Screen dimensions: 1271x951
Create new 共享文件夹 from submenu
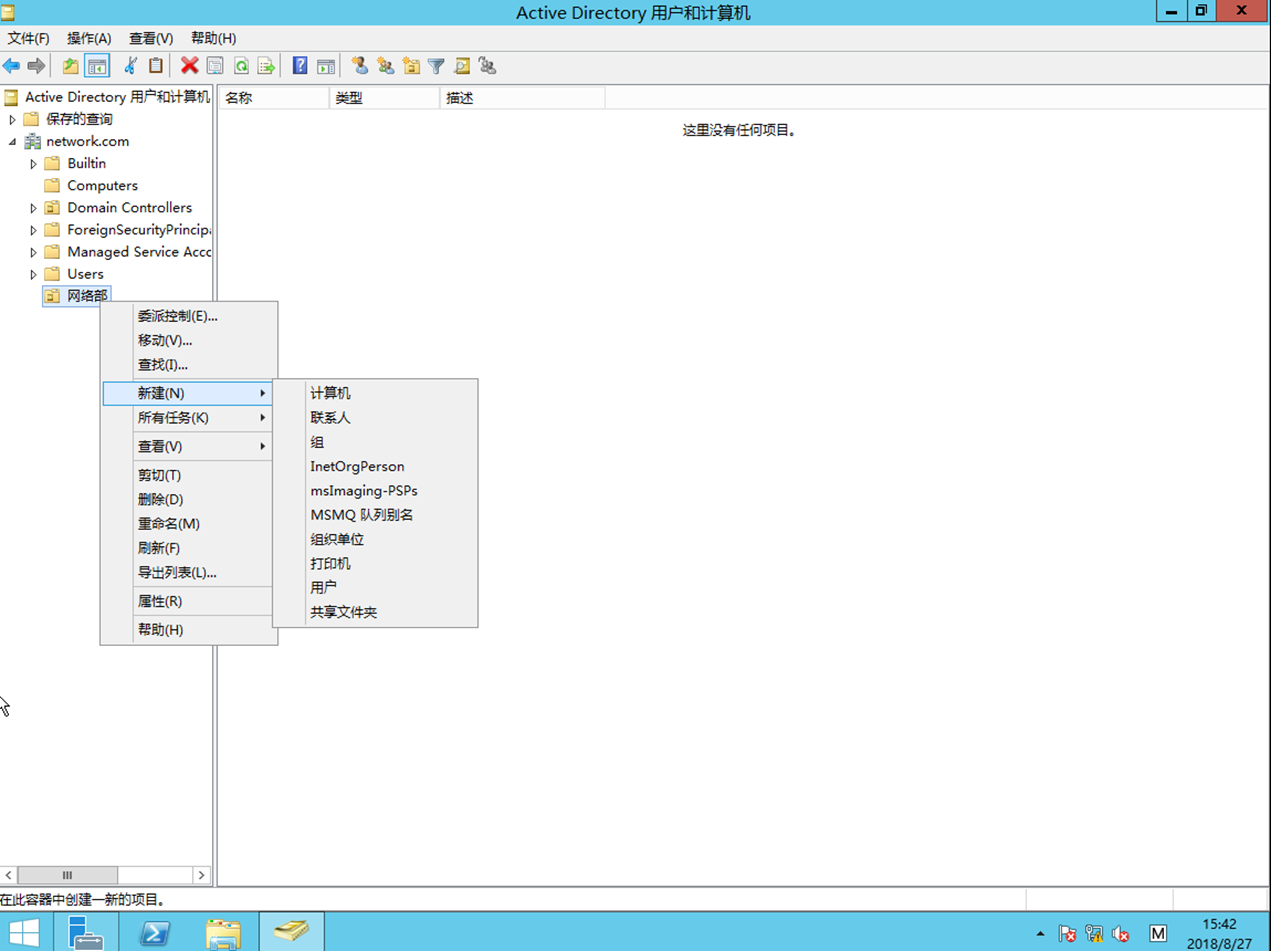(375, 612)
